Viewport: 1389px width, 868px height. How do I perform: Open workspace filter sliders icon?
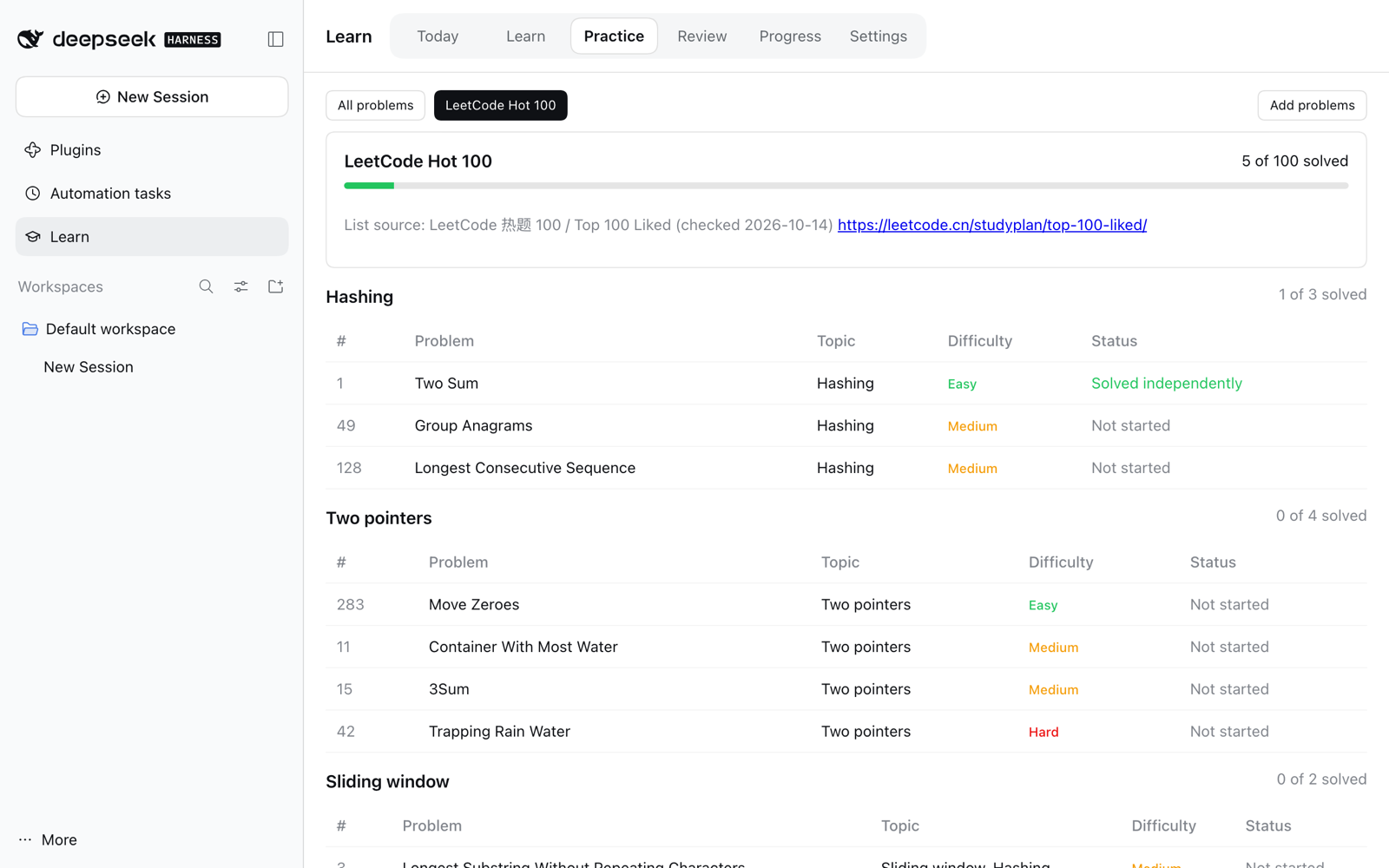click(x=241, y=286)
